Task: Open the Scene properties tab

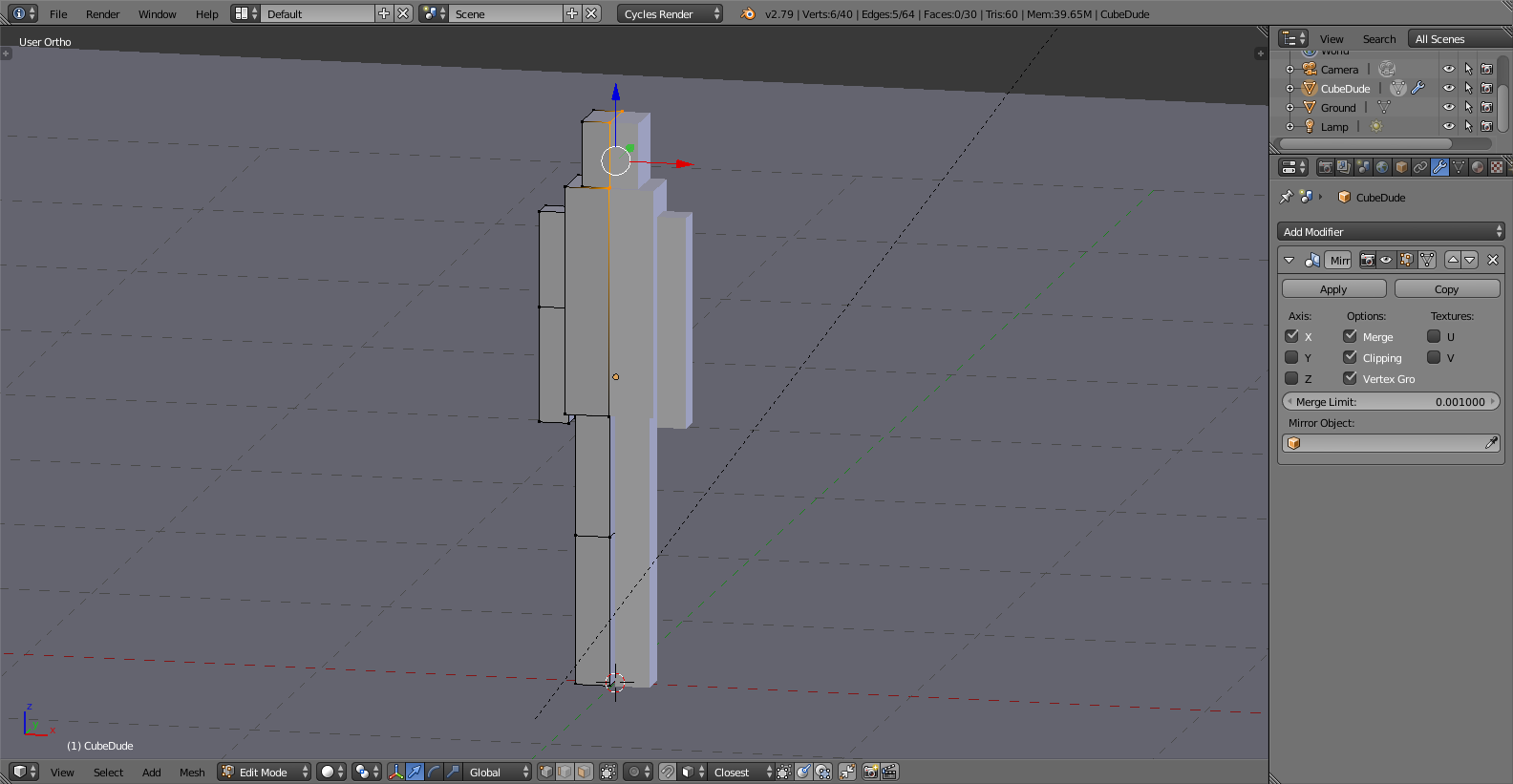Action: [x=1363, y=167]
